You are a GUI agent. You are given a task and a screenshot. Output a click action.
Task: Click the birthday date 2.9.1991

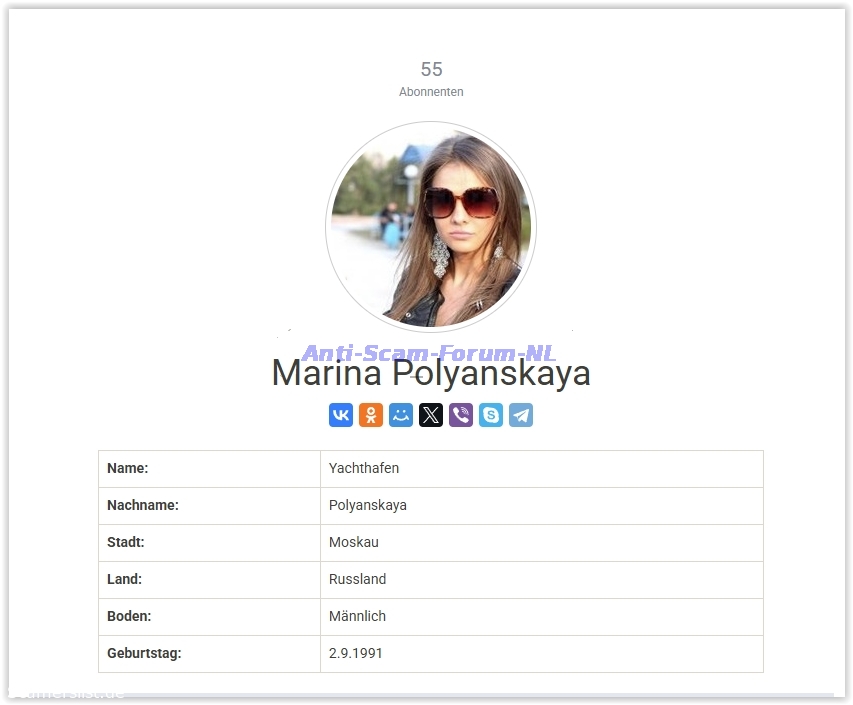[356, 653]
